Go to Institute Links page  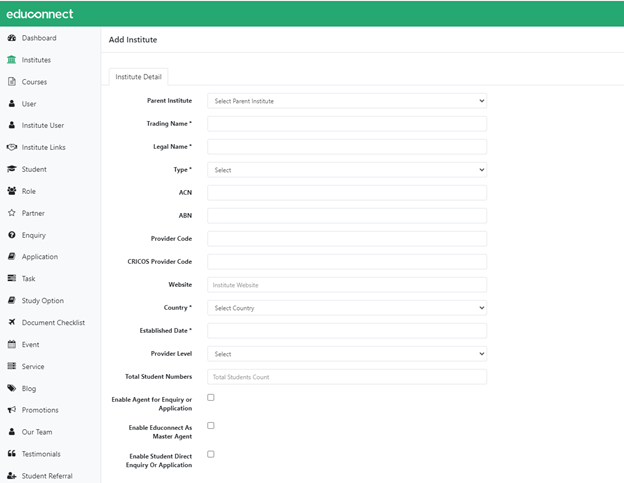43,147
